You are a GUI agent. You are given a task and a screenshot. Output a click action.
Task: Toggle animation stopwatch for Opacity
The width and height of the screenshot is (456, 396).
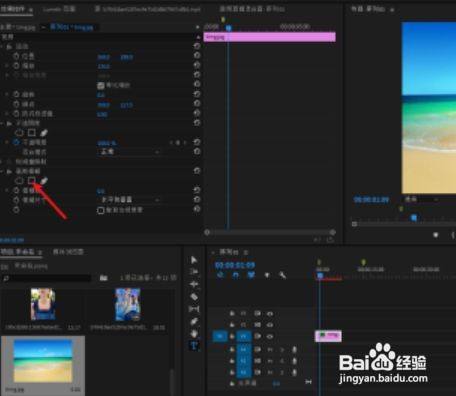(x=16, y=142)
